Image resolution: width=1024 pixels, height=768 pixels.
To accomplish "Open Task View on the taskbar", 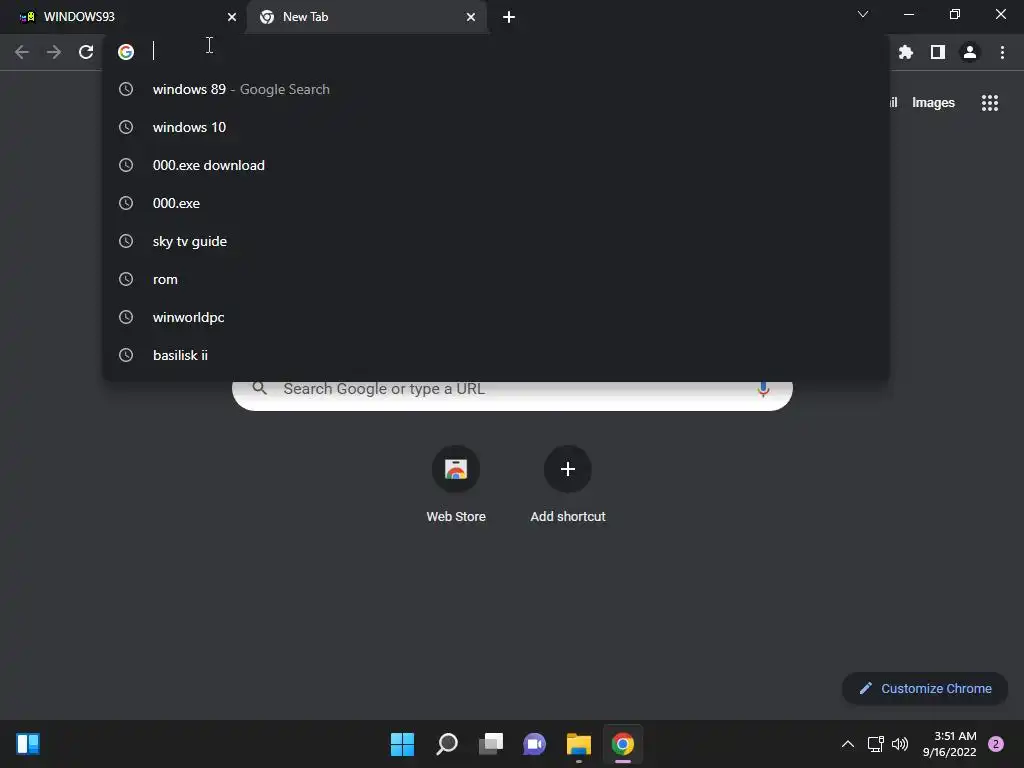I will [x=490, y=744].
